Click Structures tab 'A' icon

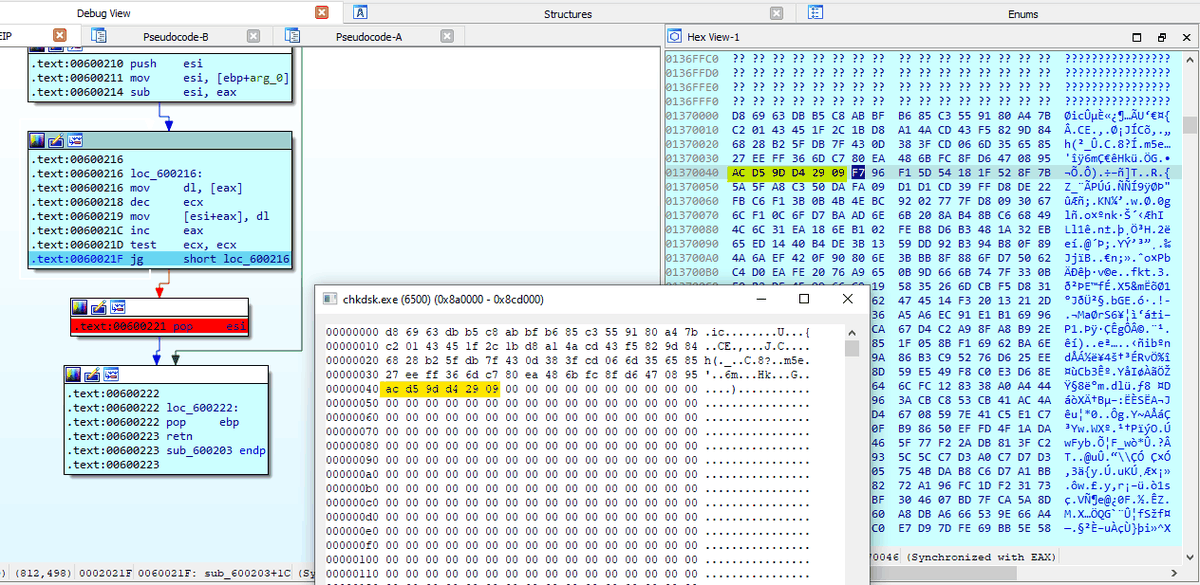point(361,13)
